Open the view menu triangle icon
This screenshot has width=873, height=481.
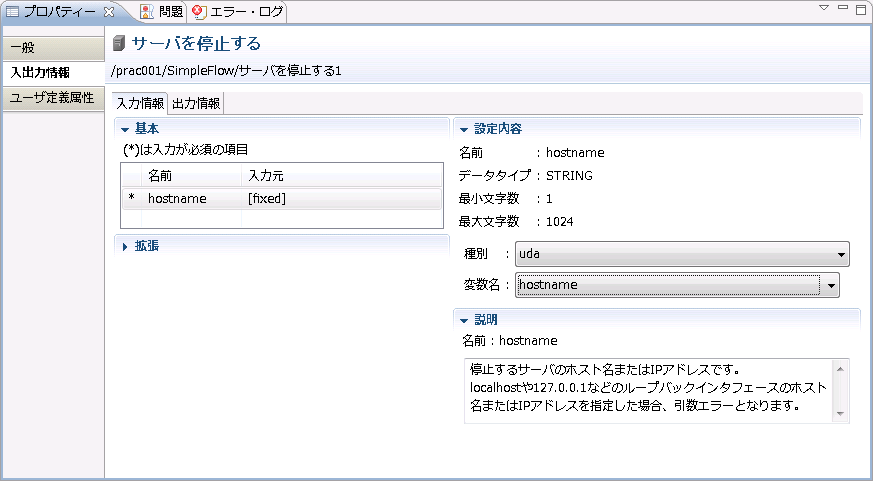824,8
